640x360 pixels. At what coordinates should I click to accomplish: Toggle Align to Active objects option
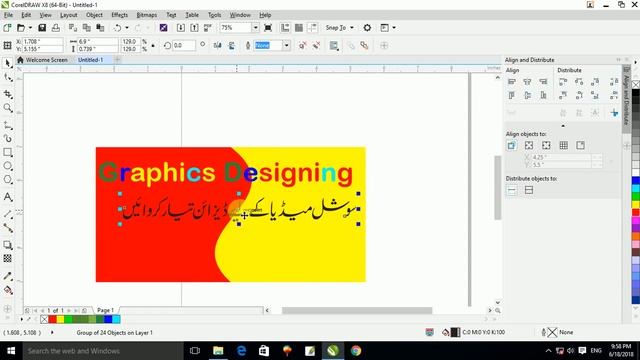(x=511, y=145)
